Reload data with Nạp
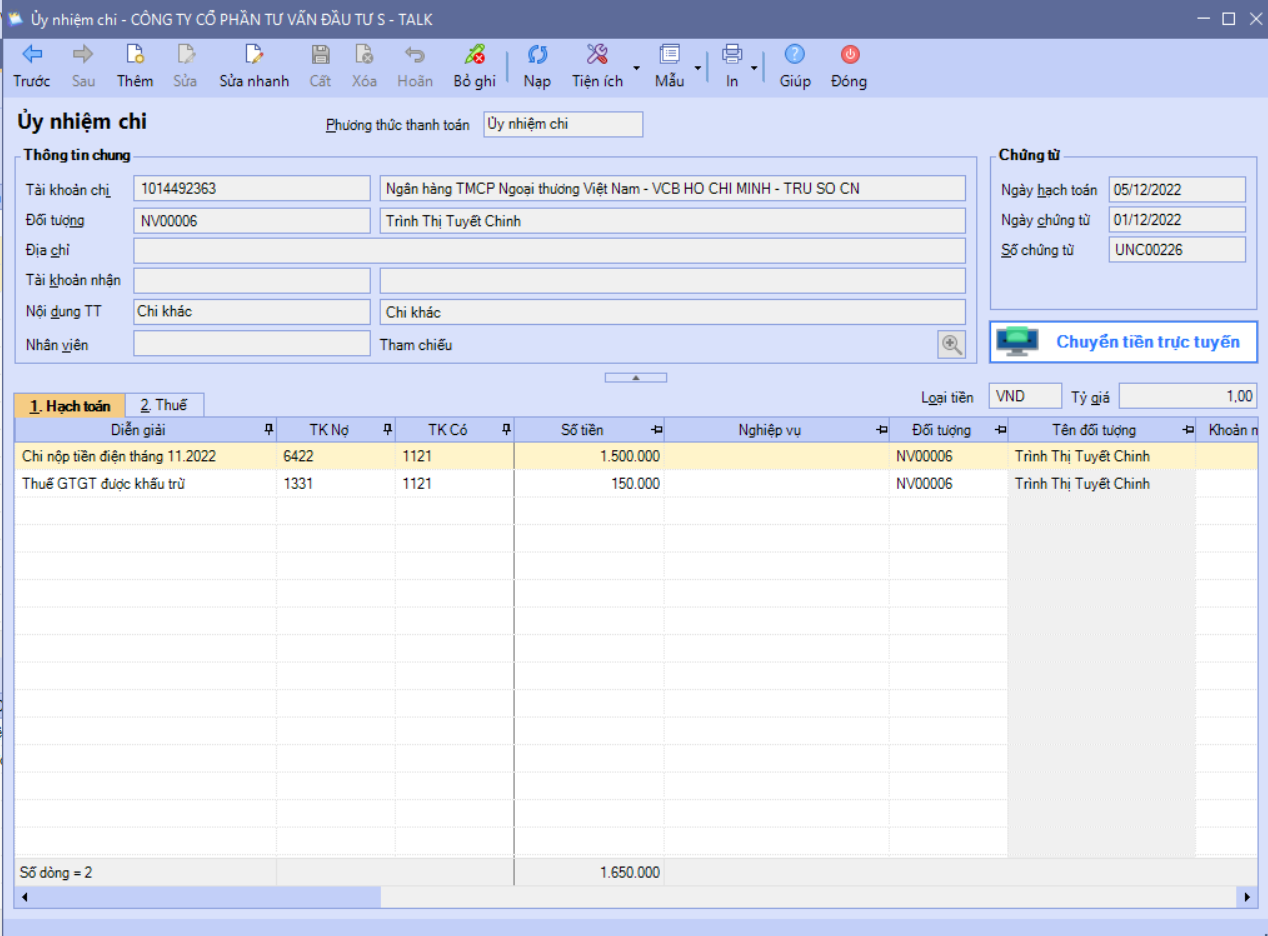The height and width of the screenshot is (936, 1268). click(x=537, y=66)
